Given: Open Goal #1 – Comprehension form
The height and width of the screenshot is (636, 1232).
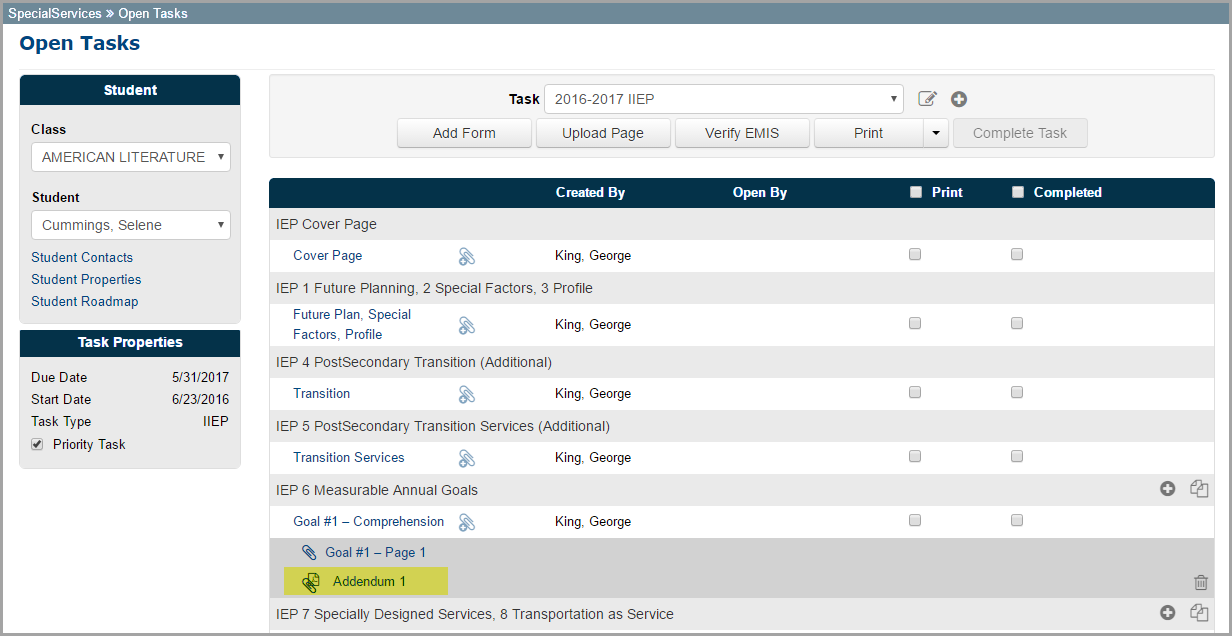Looking at the screenshot, I should (x=368, y=522).
